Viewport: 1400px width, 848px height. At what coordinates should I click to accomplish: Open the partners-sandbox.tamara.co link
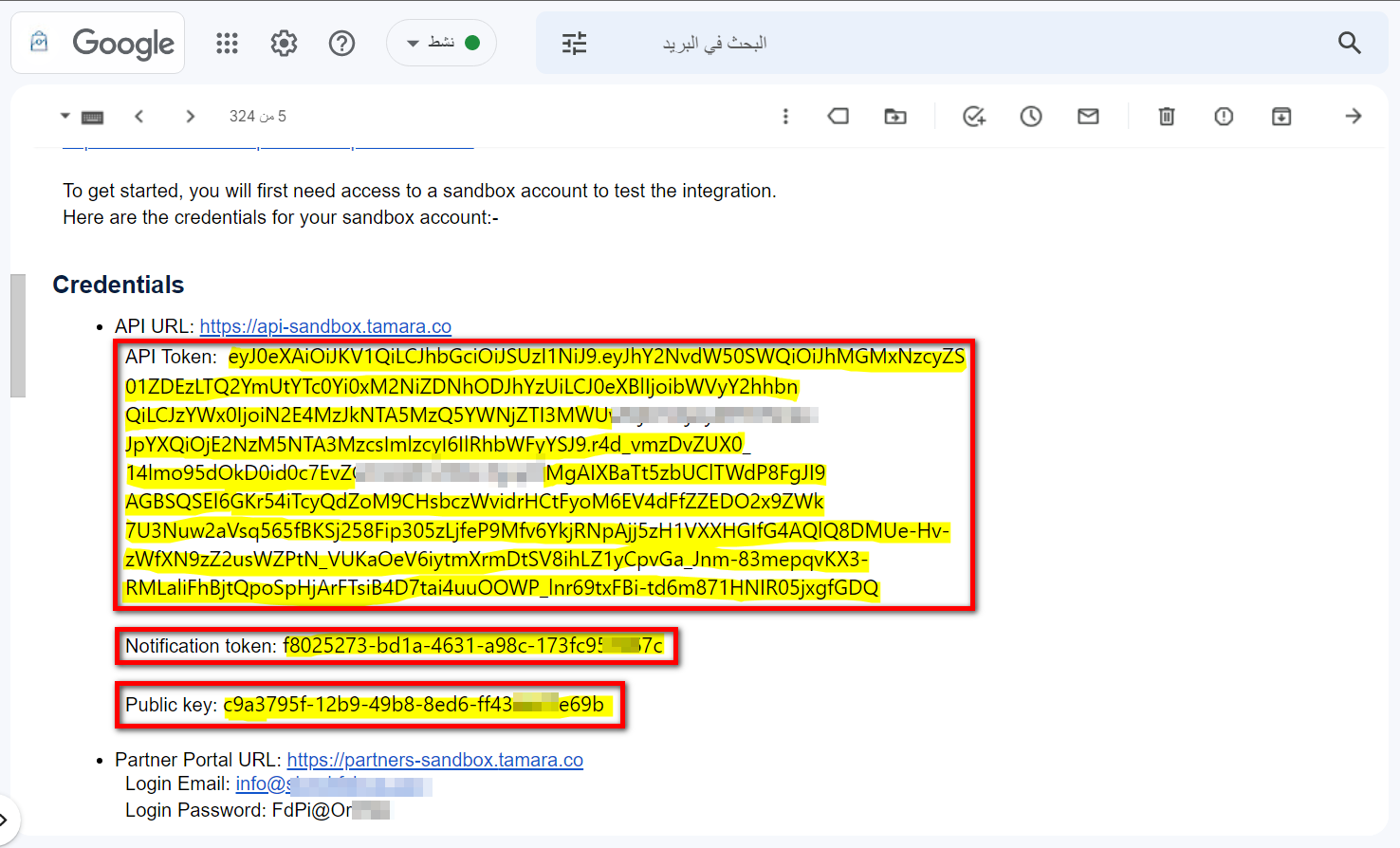click(435, 760)
